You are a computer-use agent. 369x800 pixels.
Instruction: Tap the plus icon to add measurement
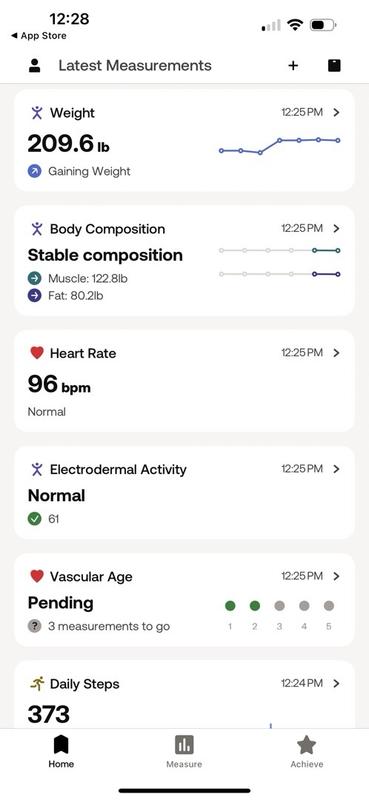293,66
